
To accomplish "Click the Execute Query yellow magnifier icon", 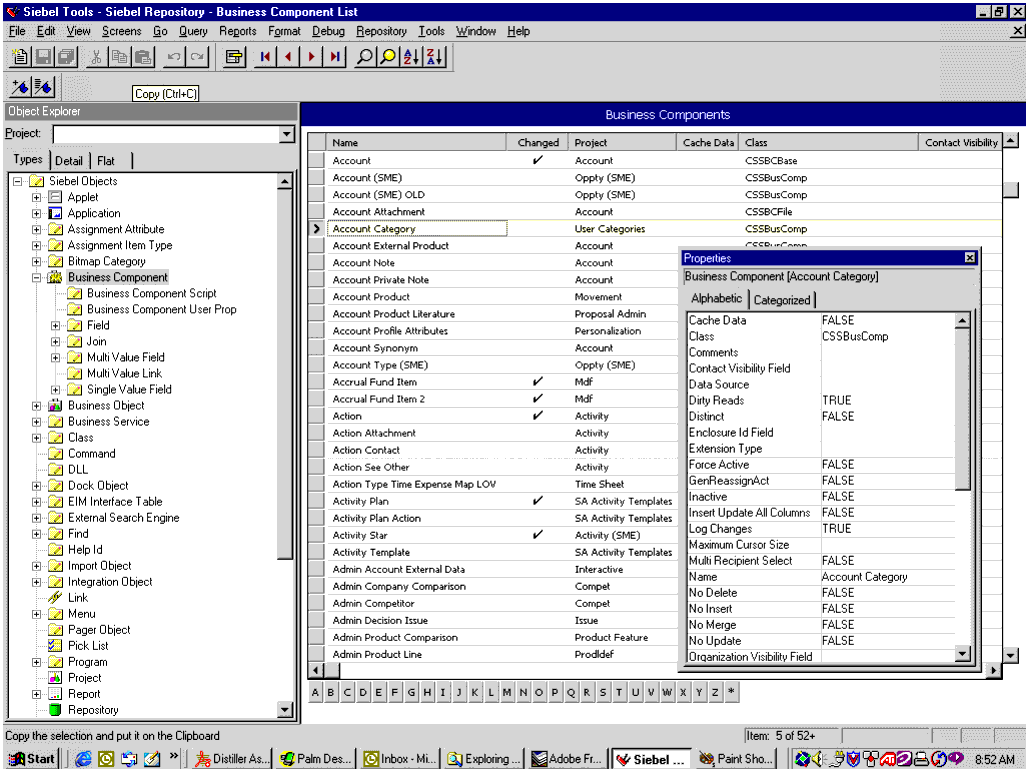I will tap(388, 58).
